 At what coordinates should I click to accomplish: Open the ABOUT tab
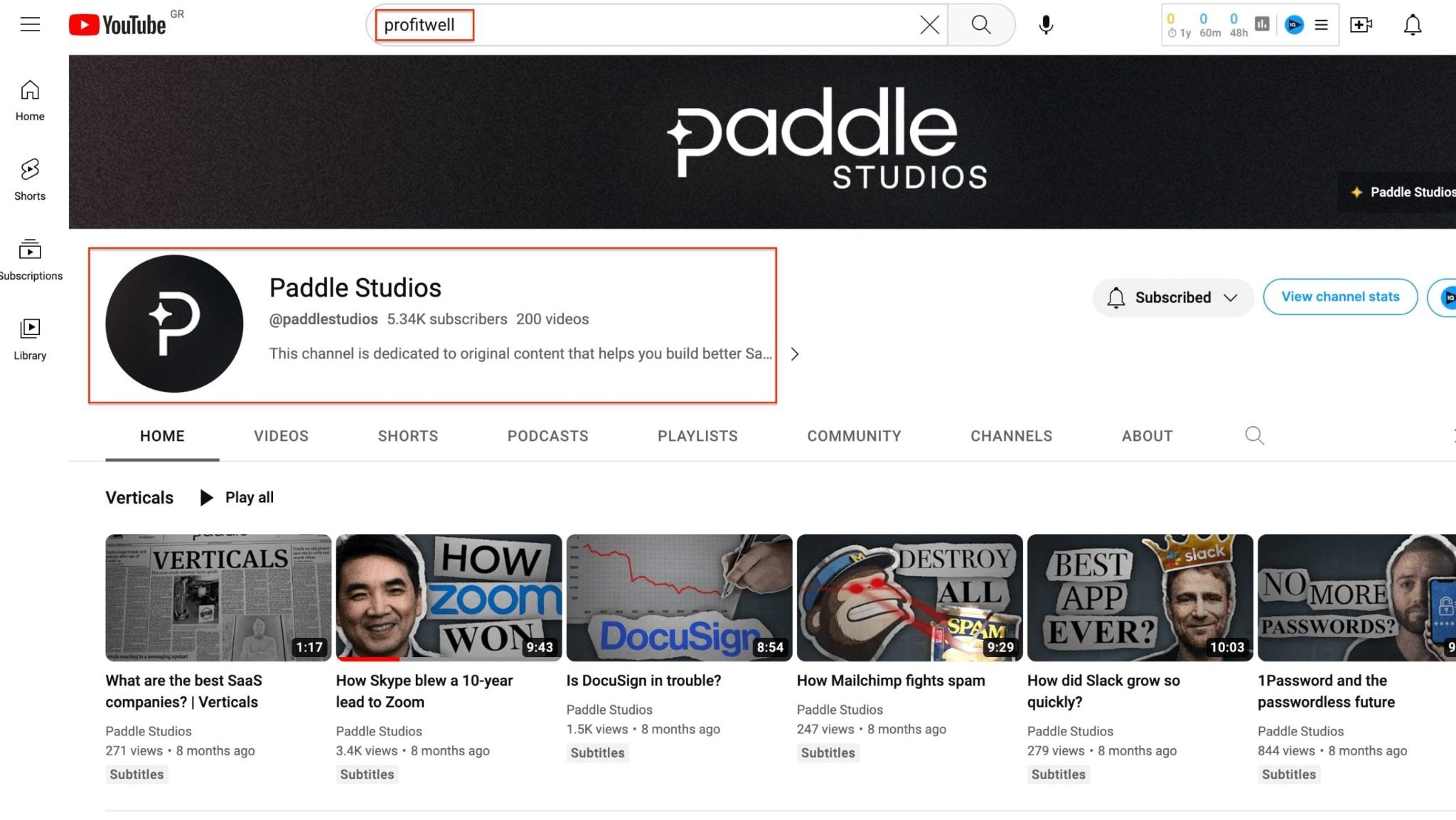(1147, 436)
